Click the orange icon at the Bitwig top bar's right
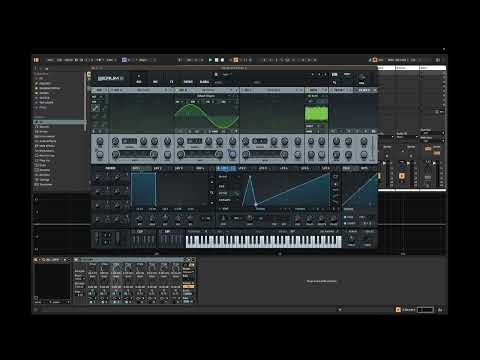Viewport: 480px width, 360px height. [375, 60]
